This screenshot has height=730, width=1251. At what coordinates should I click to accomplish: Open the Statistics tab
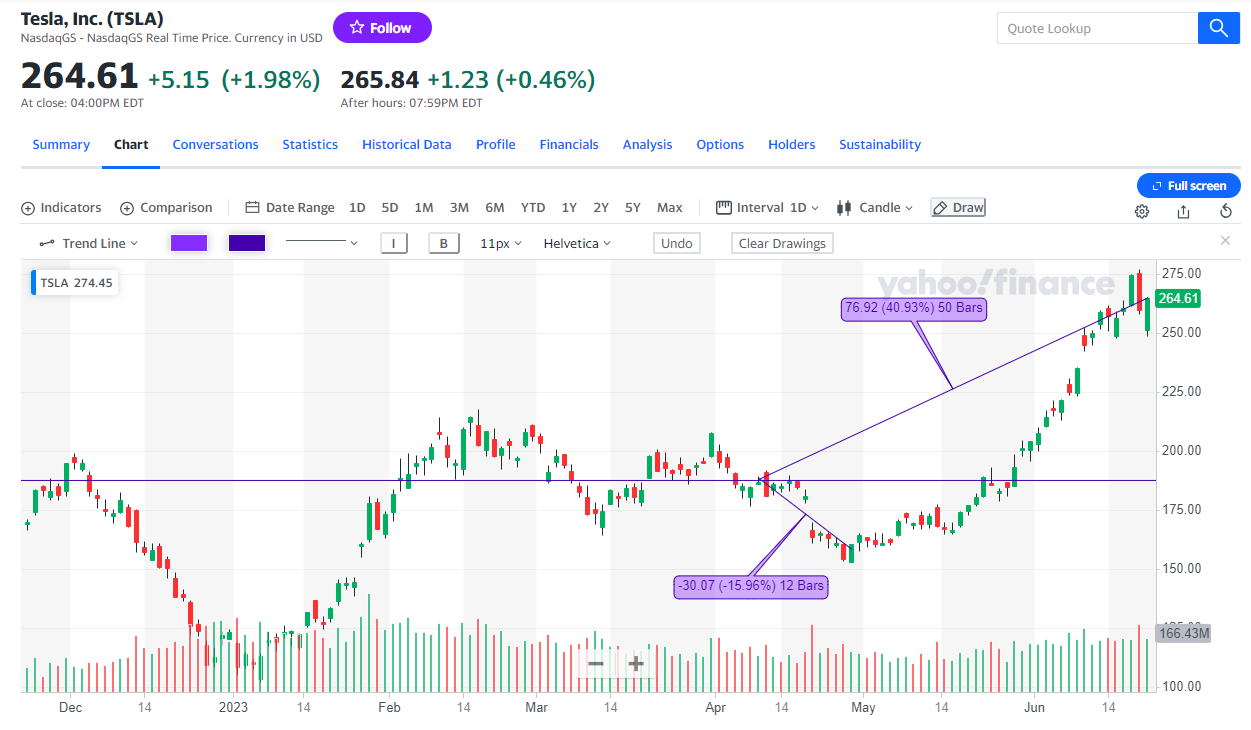pyautogui.click(x=310, y=145)
